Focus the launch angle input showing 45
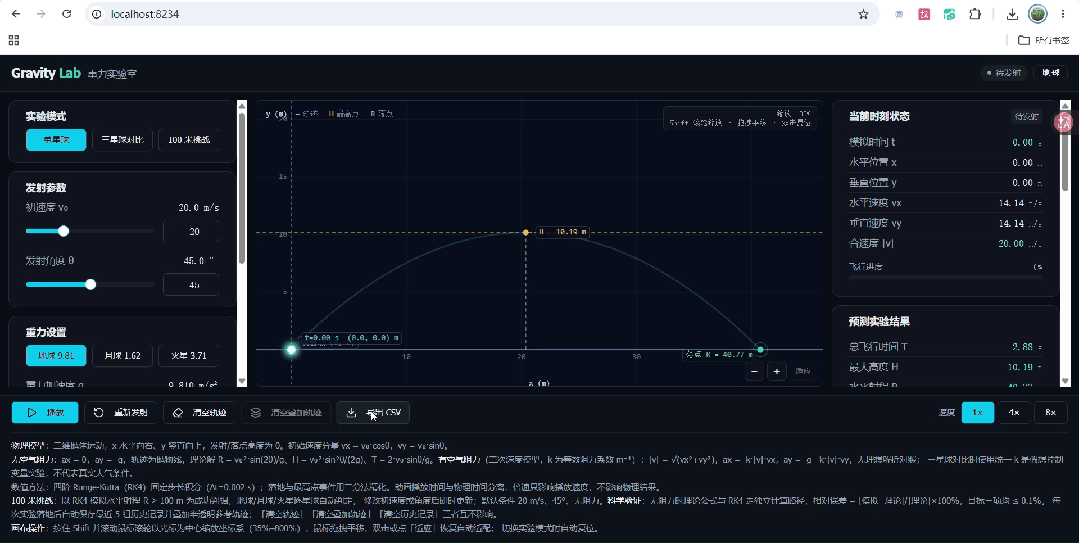This screenshot has height=543, width=1079. (x=191, y=284)
